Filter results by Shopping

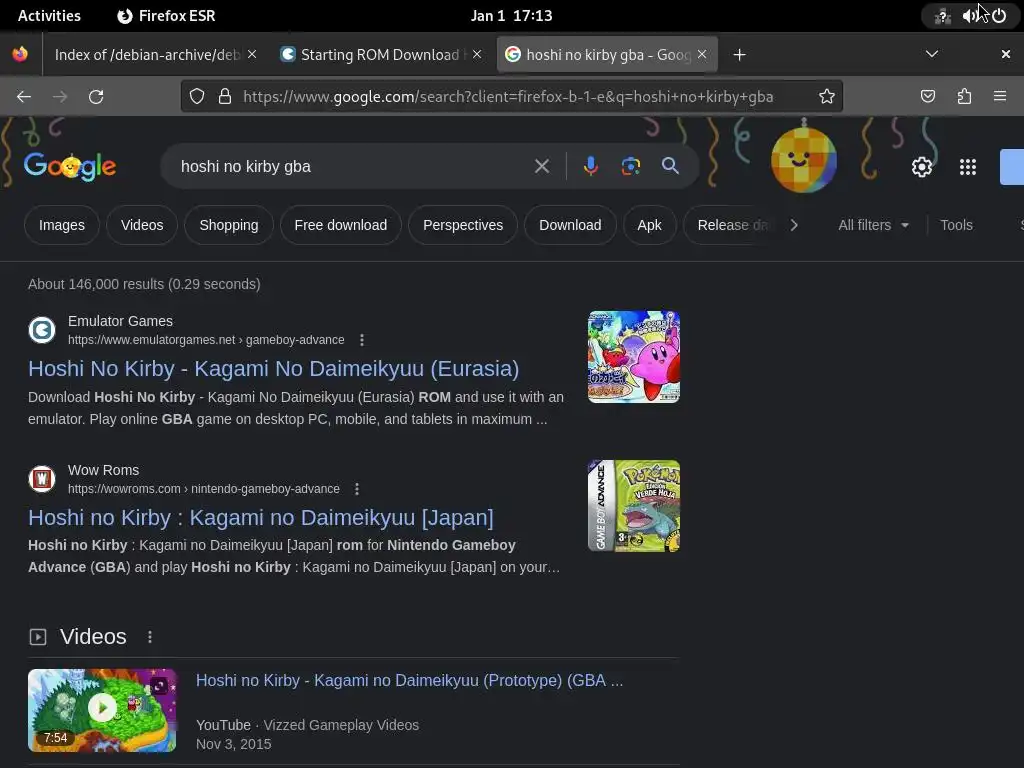click(229, 225)
